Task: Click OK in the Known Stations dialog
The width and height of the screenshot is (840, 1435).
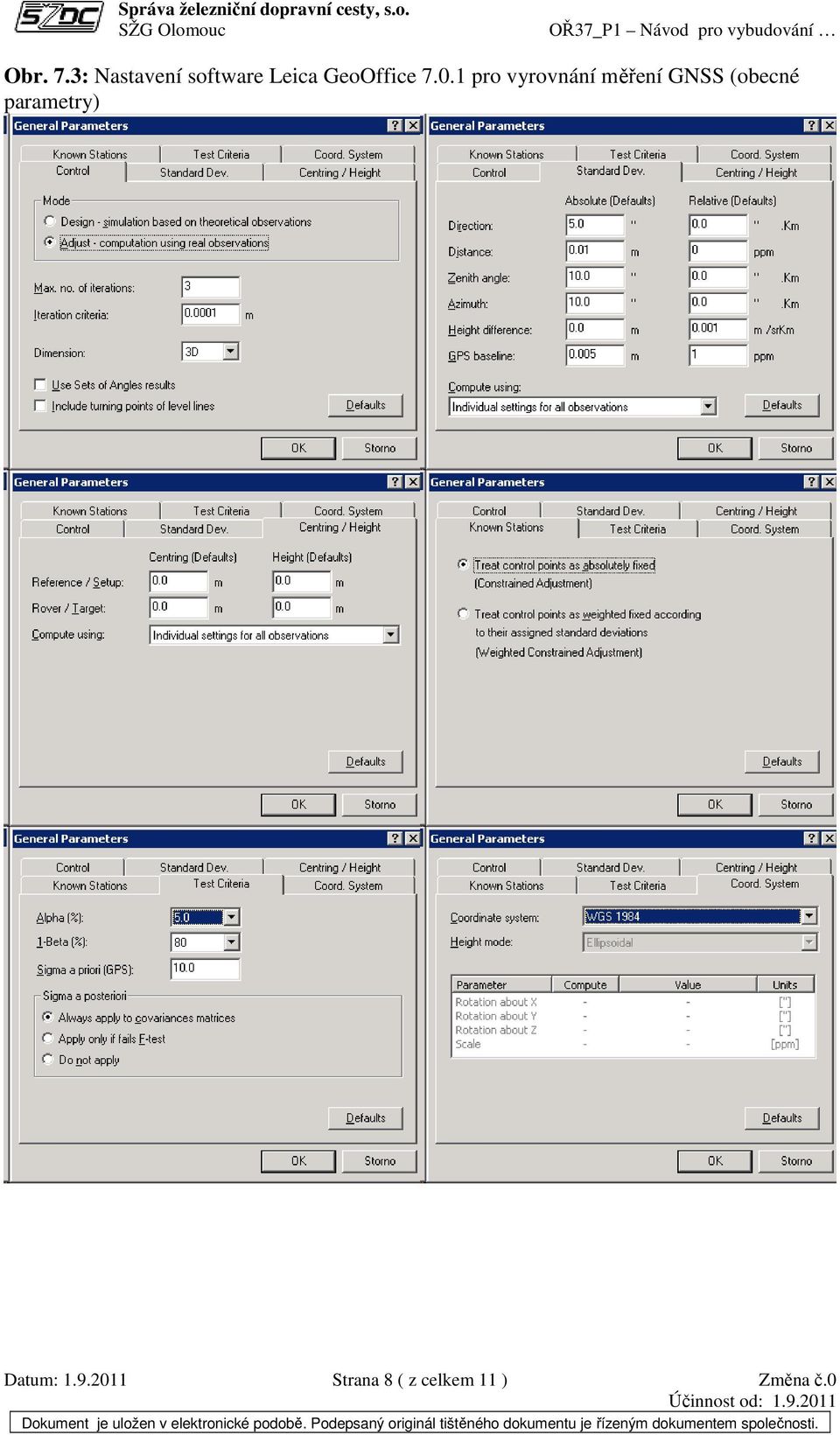Action: coord(715,804)
